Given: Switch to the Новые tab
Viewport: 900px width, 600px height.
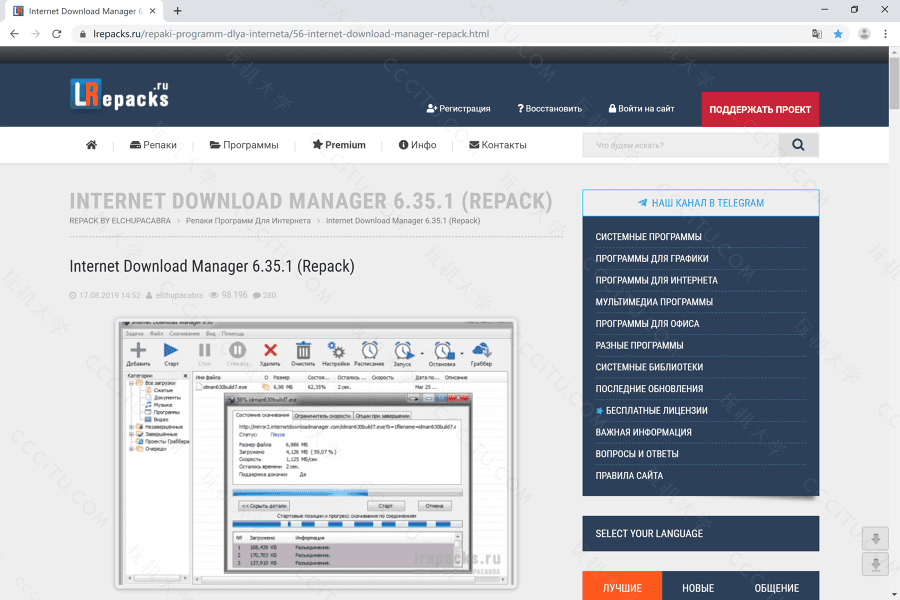Looking at the screenshot, I should click(x=698, y=587).
